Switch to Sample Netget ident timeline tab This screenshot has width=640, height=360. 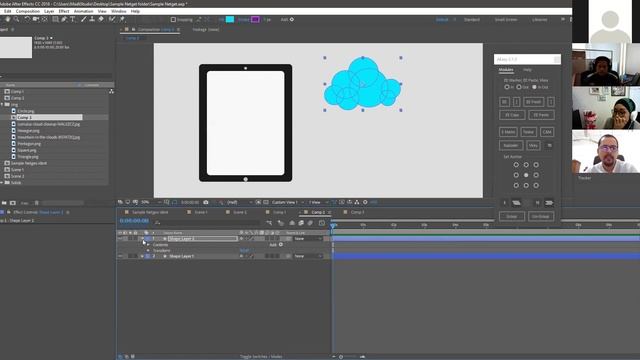[150, 212]
